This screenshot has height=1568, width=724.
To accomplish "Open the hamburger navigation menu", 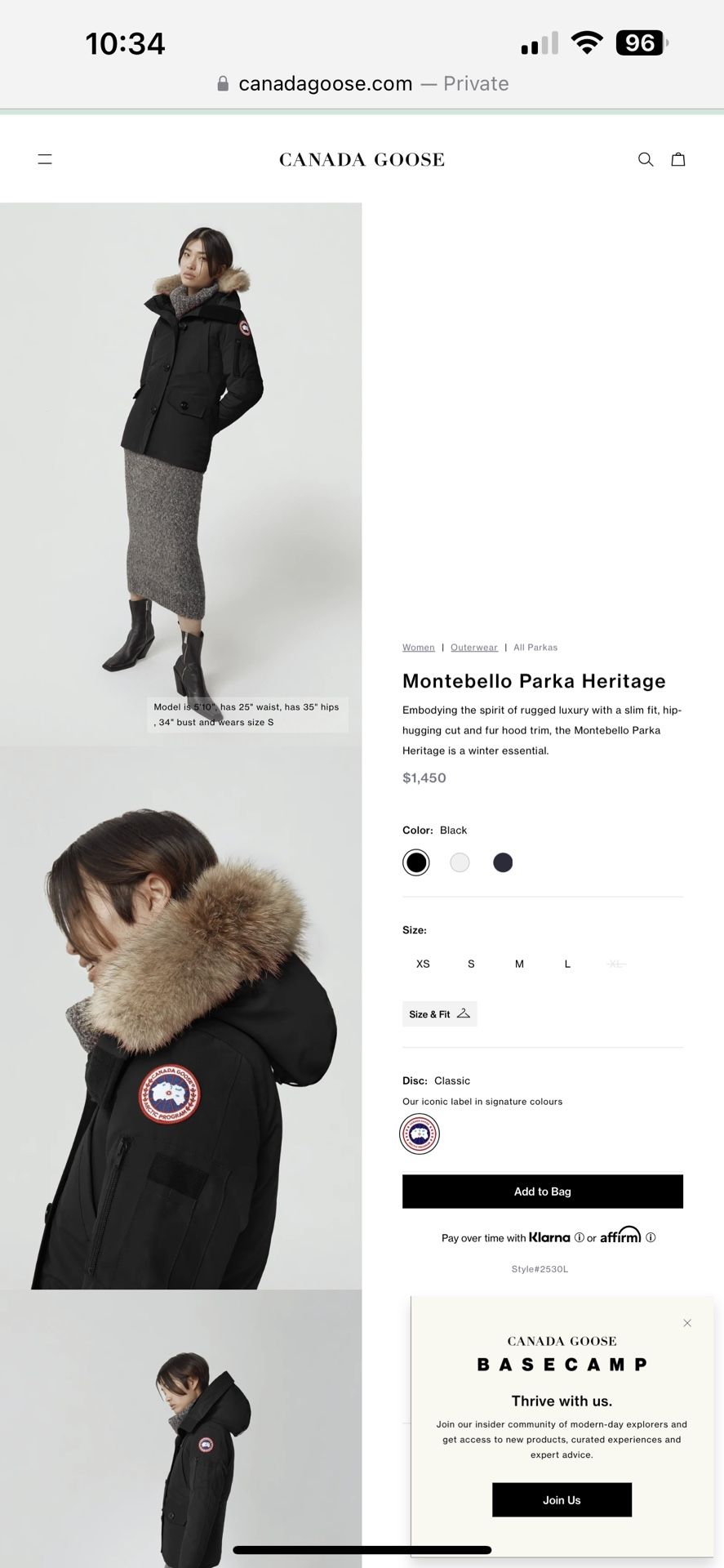I will [45, 159].
